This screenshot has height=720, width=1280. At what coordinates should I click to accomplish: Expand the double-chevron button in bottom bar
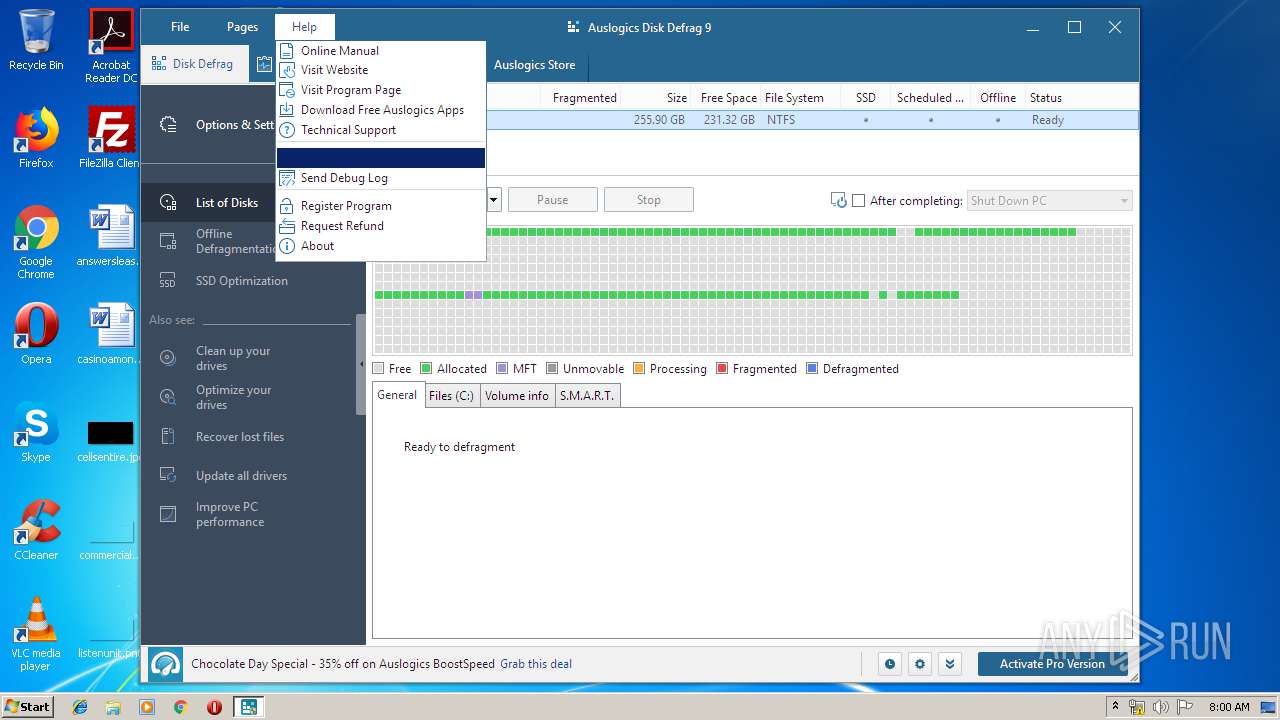coord(950,664)
